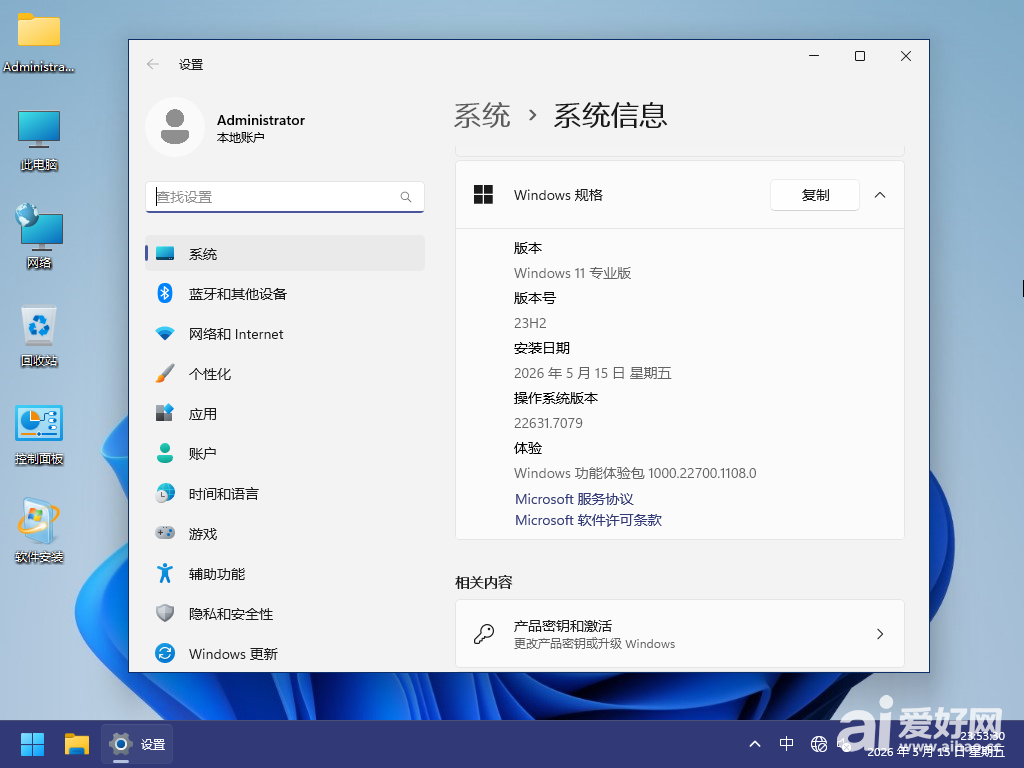1024x768 pixels.
Task: Select the version value 23H2
Action: [530, 323]
